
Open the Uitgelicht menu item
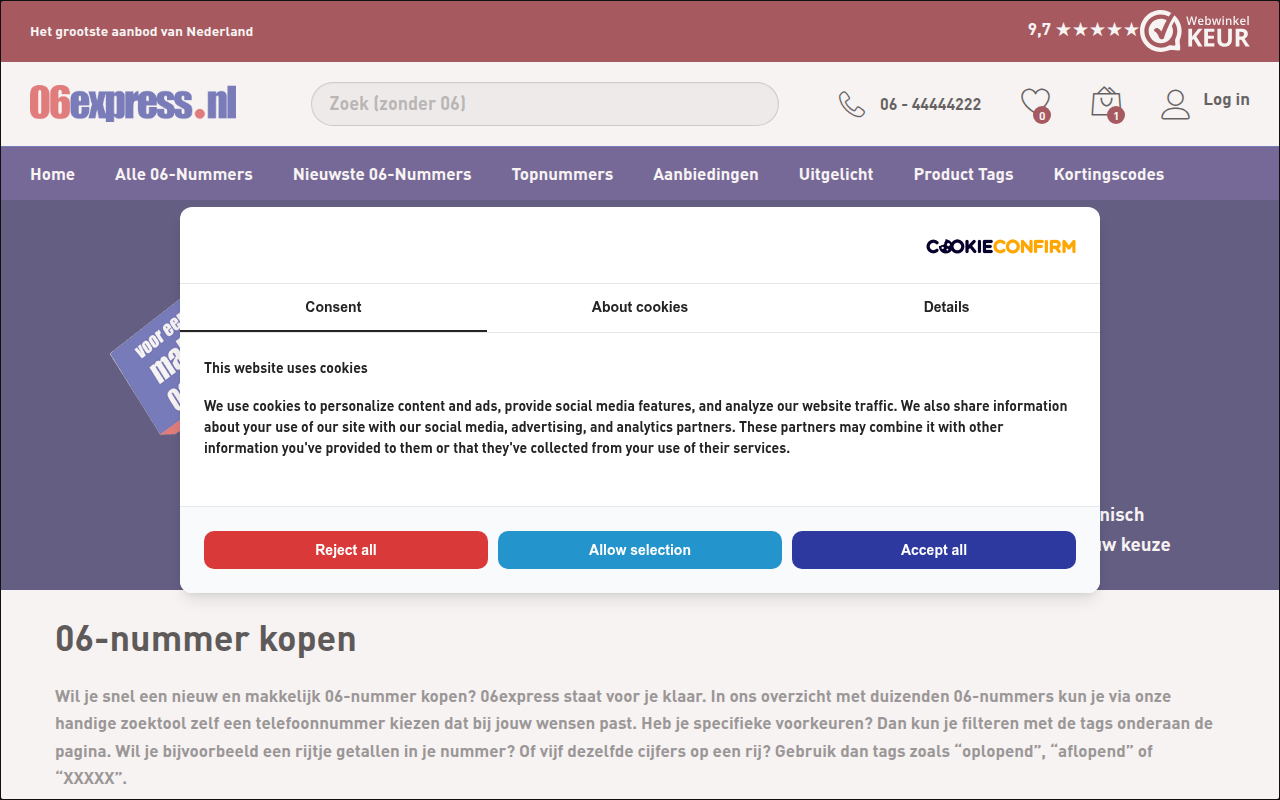pos(836,174)
